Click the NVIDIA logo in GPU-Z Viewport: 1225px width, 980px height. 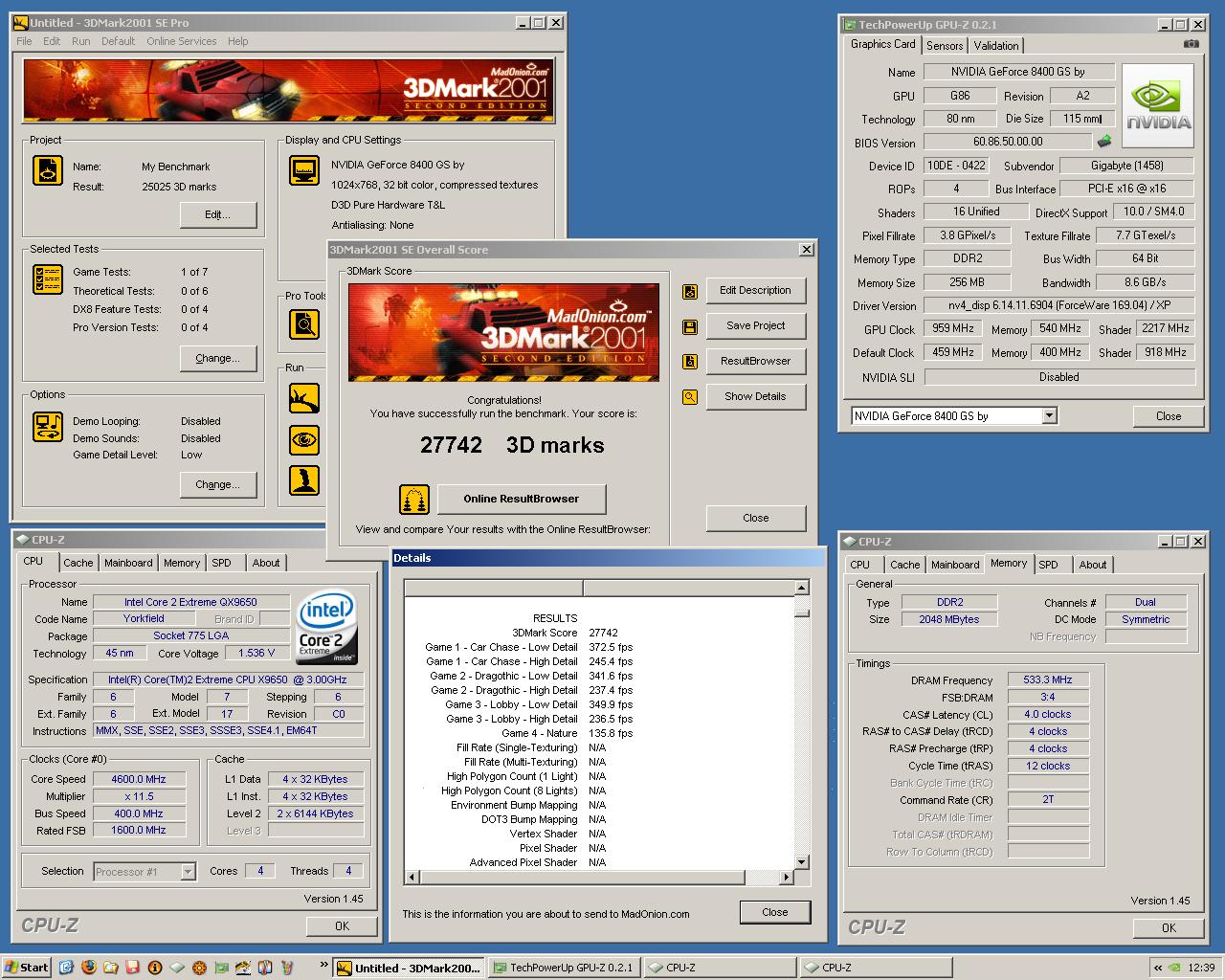pos(1158,105)
